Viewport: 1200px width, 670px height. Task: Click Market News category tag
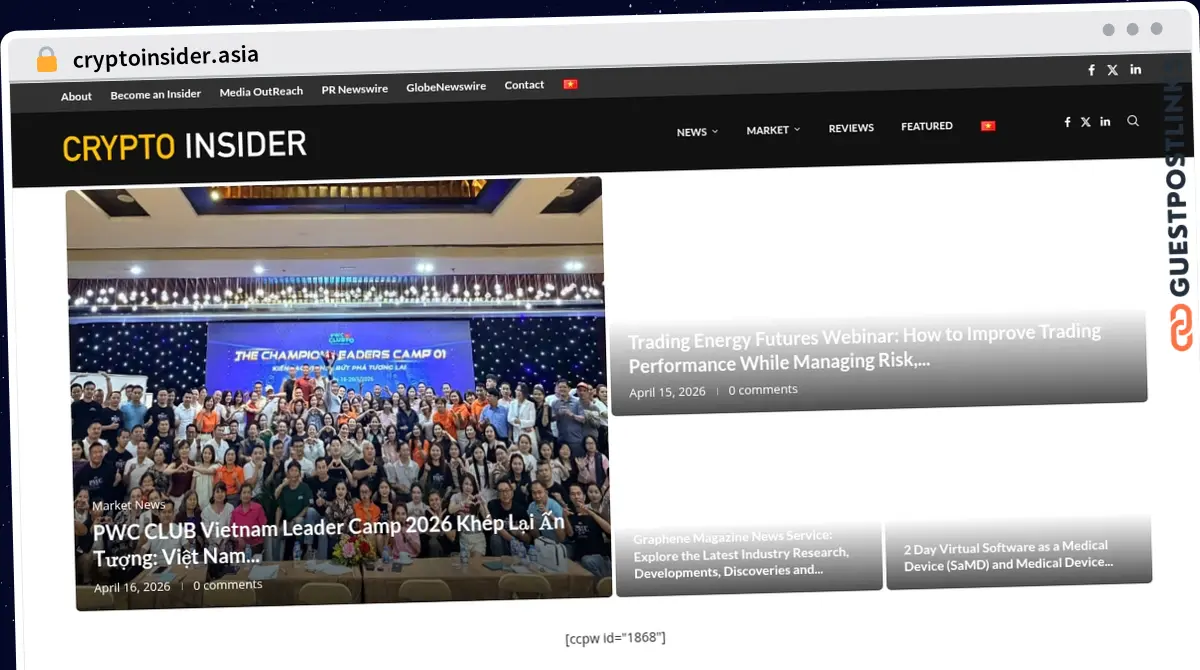tap(129, 506)
